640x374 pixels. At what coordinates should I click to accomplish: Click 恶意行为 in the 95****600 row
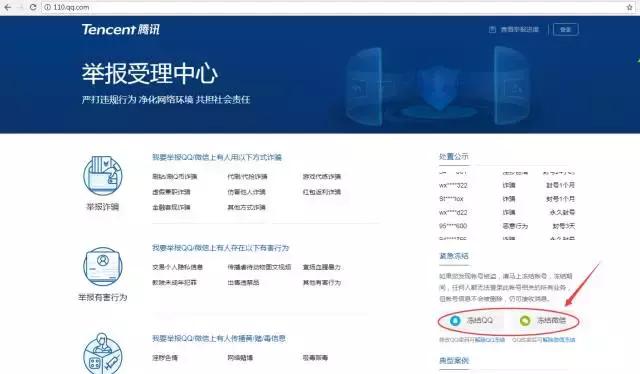tap(515, 226)
